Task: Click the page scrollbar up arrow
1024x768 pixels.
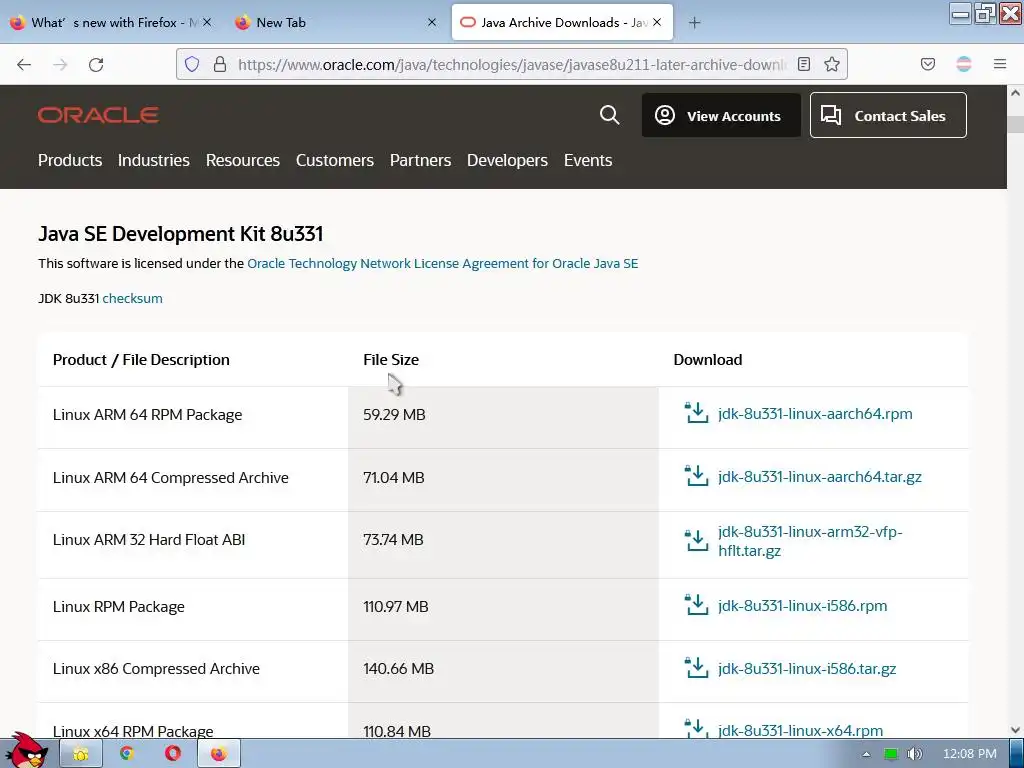Action: pos(1015,93)
